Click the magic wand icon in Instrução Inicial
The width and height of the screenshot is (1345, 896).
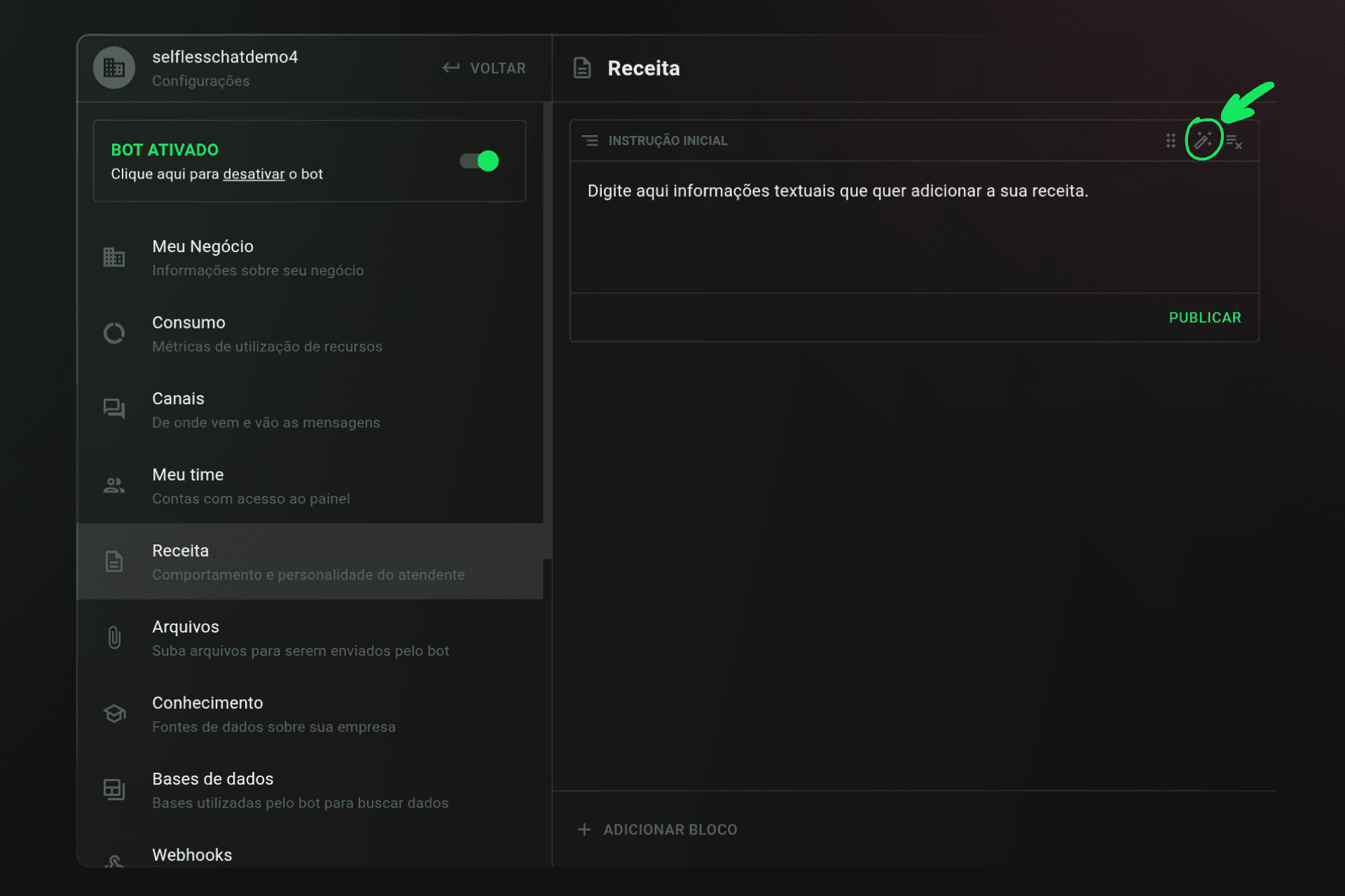coord(1203,140)
